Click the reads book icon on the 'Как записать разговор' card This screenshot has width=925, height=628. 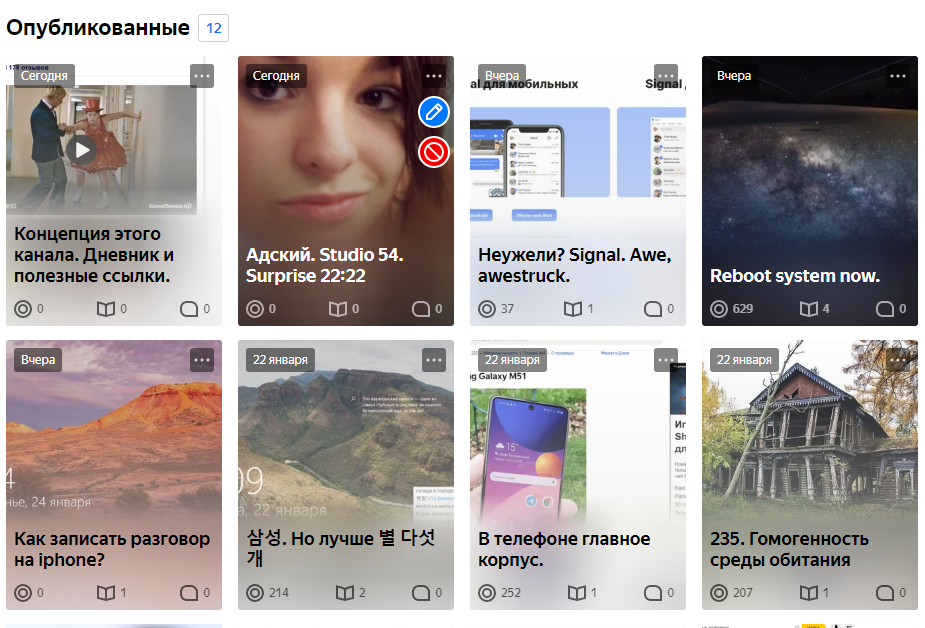point(106,593)
